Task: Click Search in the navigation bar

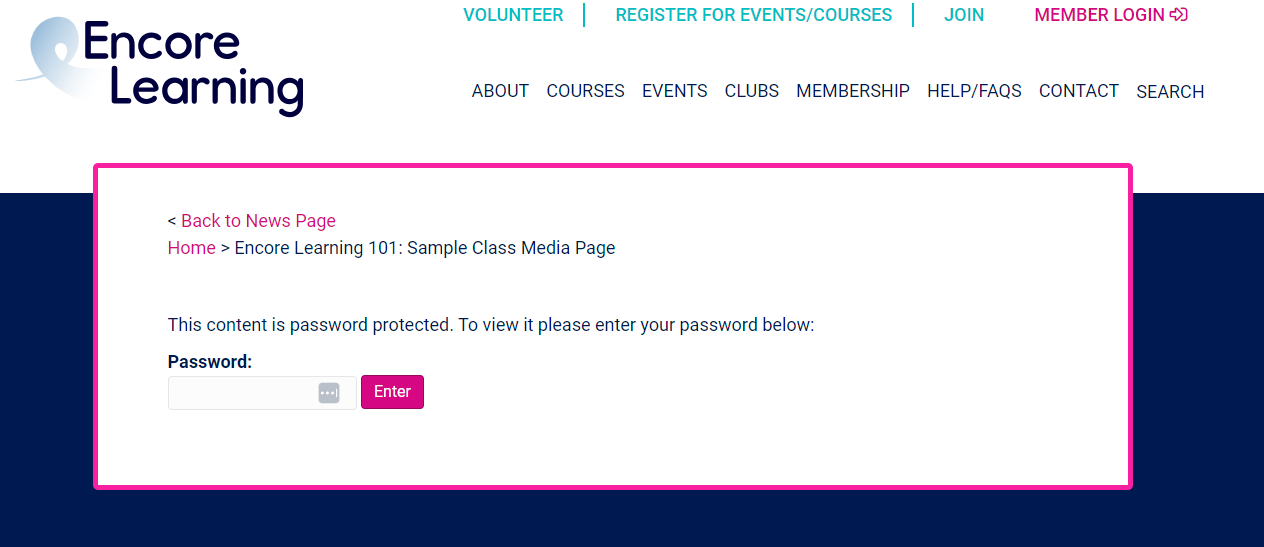Action: coord(1170,92)
